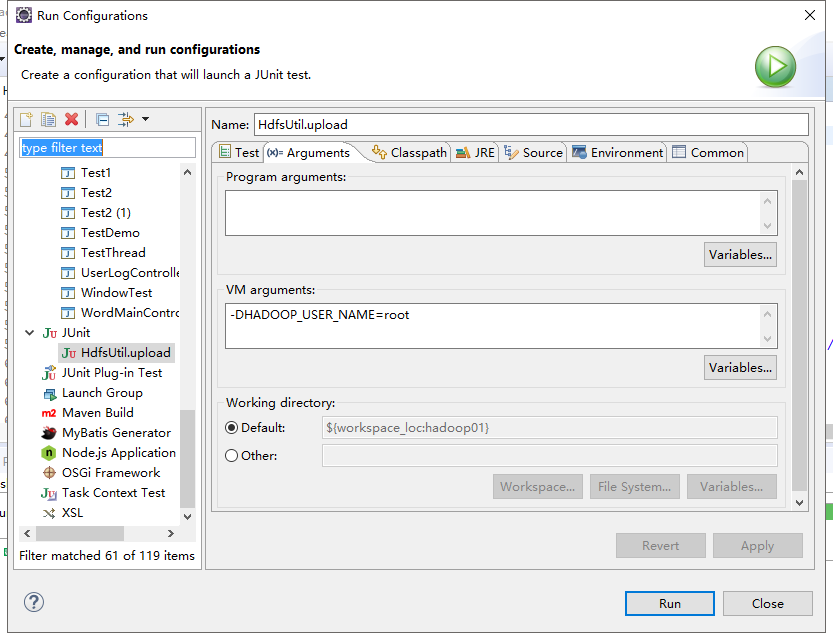Click the Run button
The image size is (833, 640).
click(x=670, y=603)
